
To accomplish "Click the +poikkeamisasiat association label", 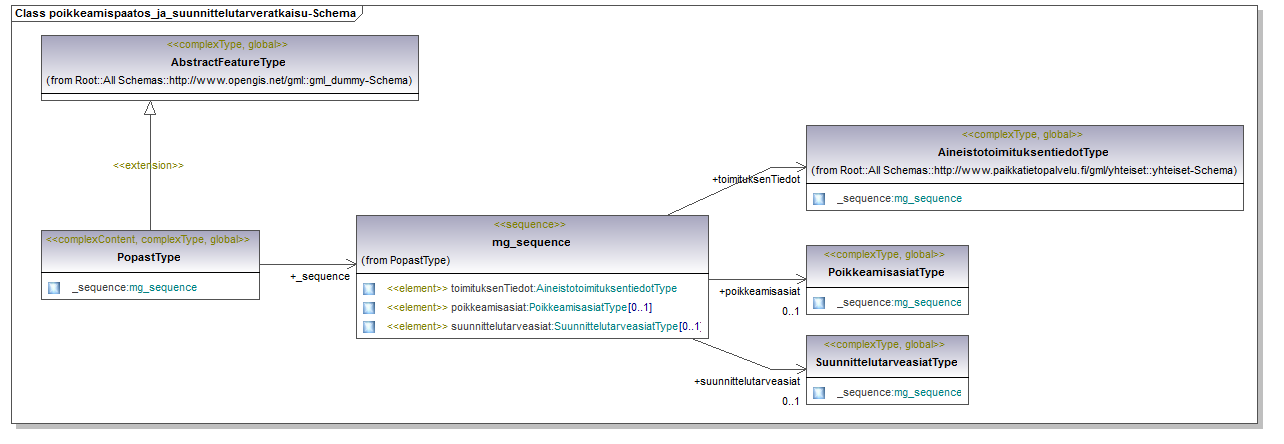I will tap(759, 291).
